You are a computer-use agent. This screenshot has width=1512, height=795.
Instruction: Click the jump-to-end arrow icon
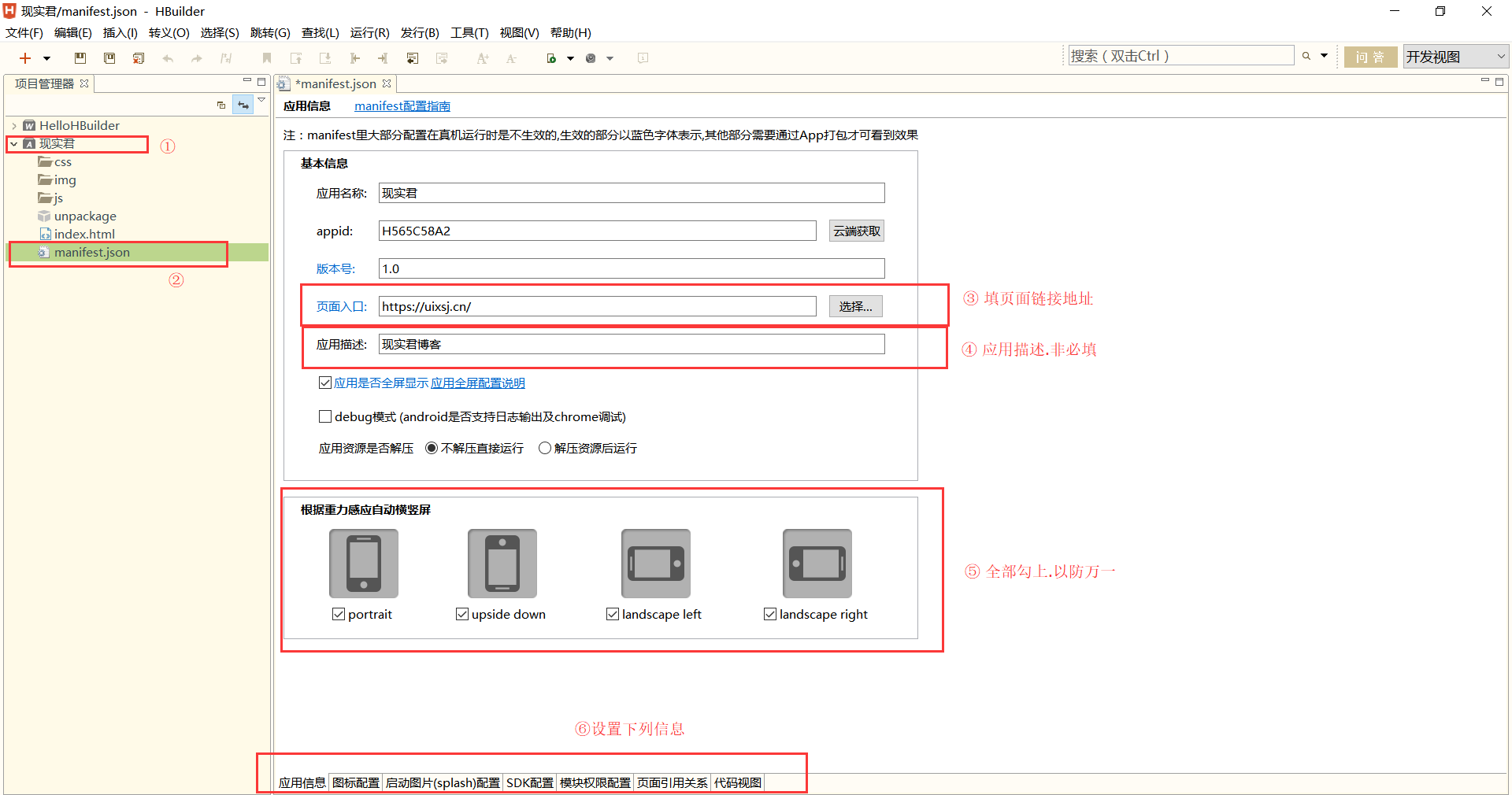pyautogui.click(x=384, y=58)
